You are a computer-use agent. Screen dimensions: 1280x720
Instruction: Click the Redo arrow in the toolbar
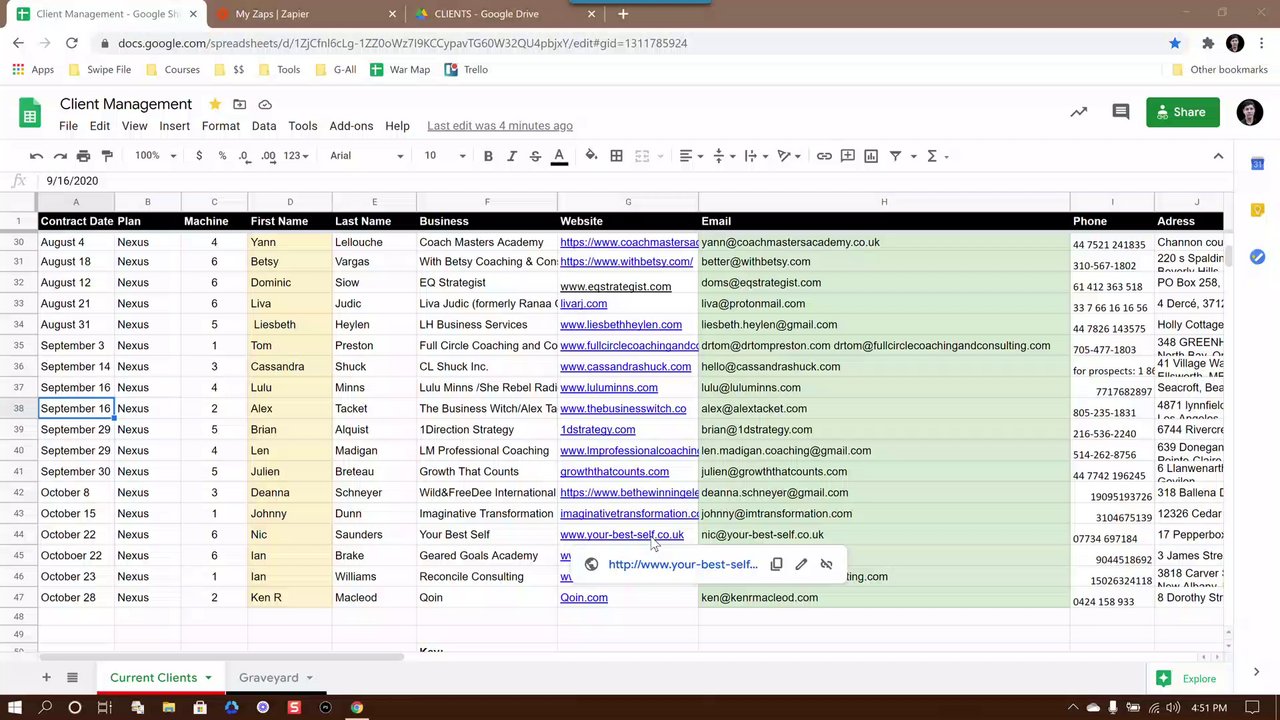coord(60,156)
